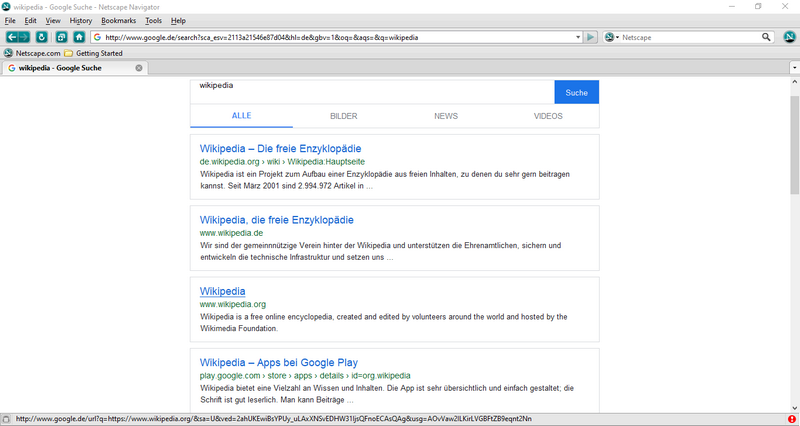
Task: Switch to the BILDER results tab
Action: point(344,116)
